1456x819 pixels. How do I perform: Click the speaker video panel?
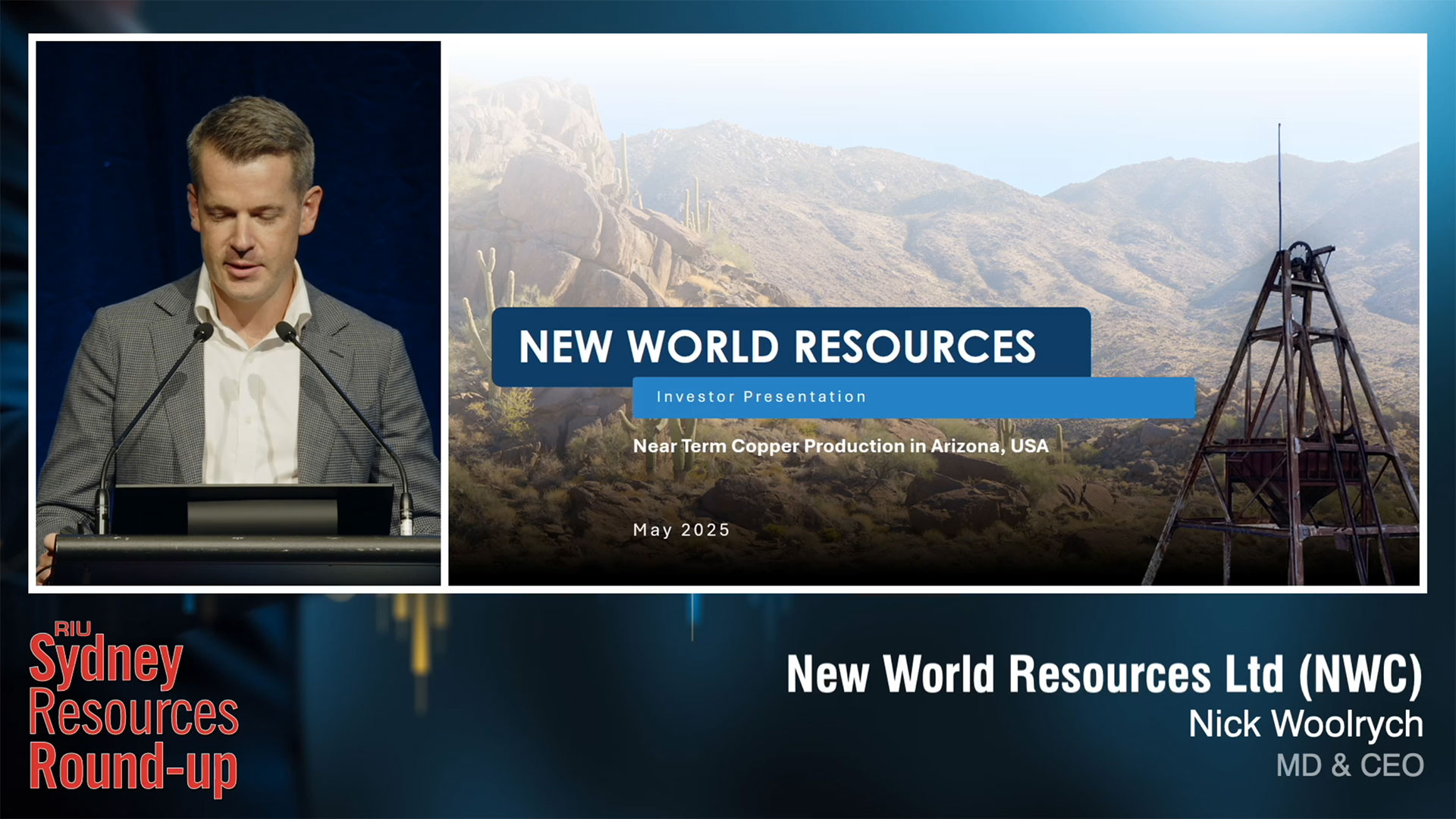pyautogui.click(x=238, y=313)
